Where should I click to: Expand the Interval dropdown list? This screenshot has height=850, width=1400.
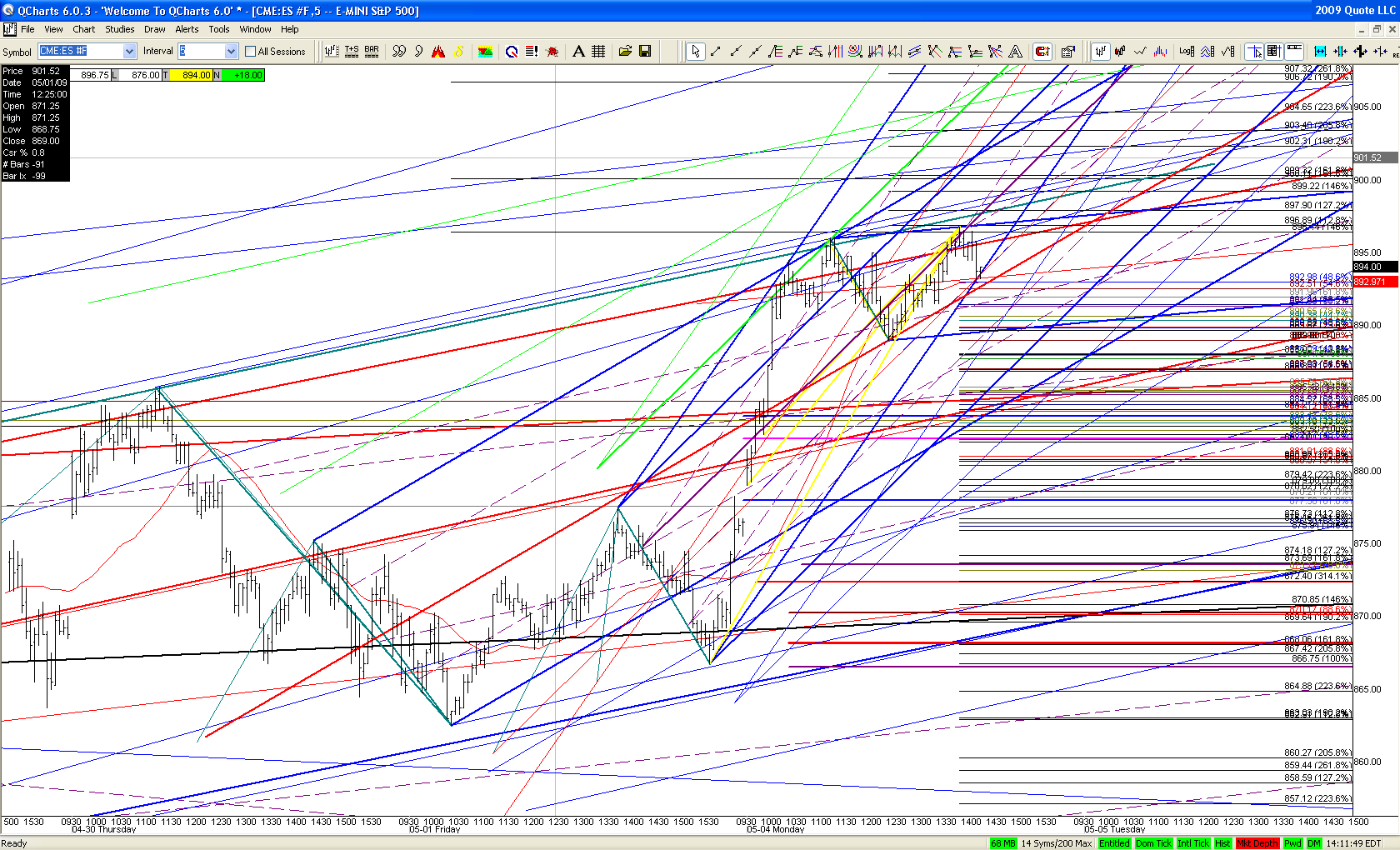pyautogui.click(x=231, y=52)
